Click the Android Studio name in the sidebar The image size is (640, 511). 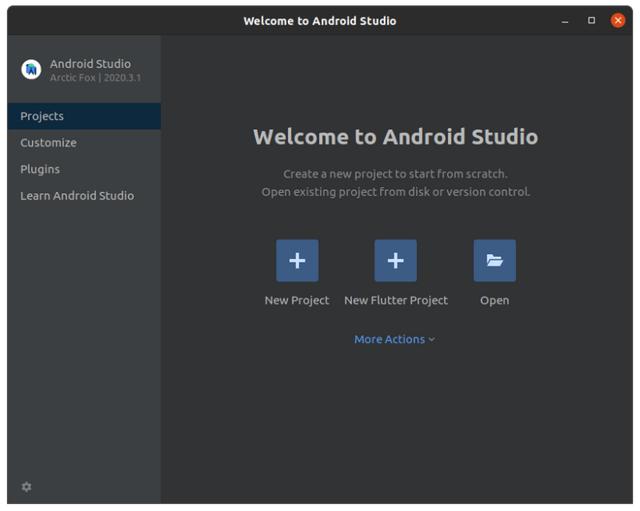click(x=90, y=64)
